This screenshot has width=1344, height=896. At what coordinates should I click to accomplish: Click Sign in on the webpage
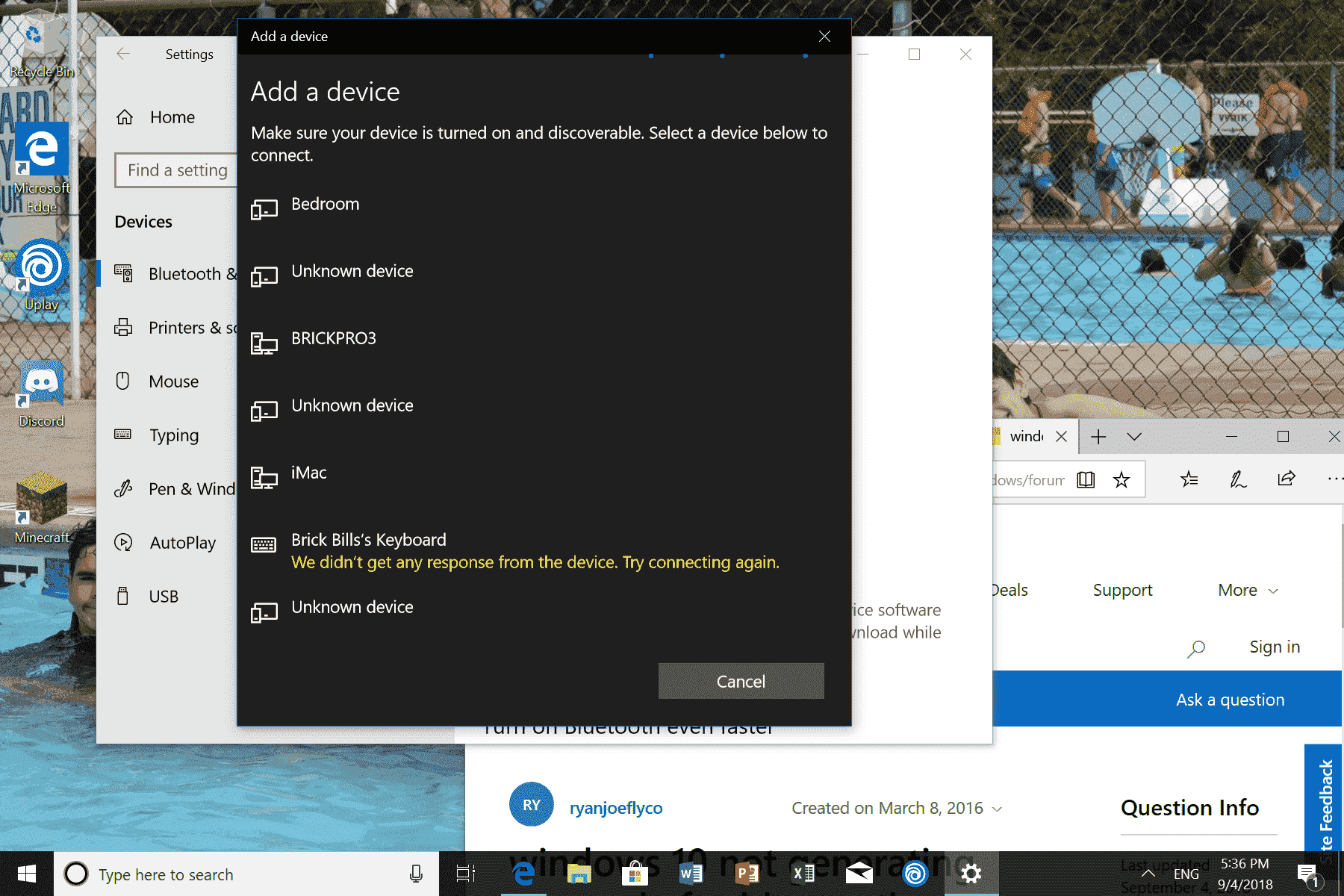1275,647
